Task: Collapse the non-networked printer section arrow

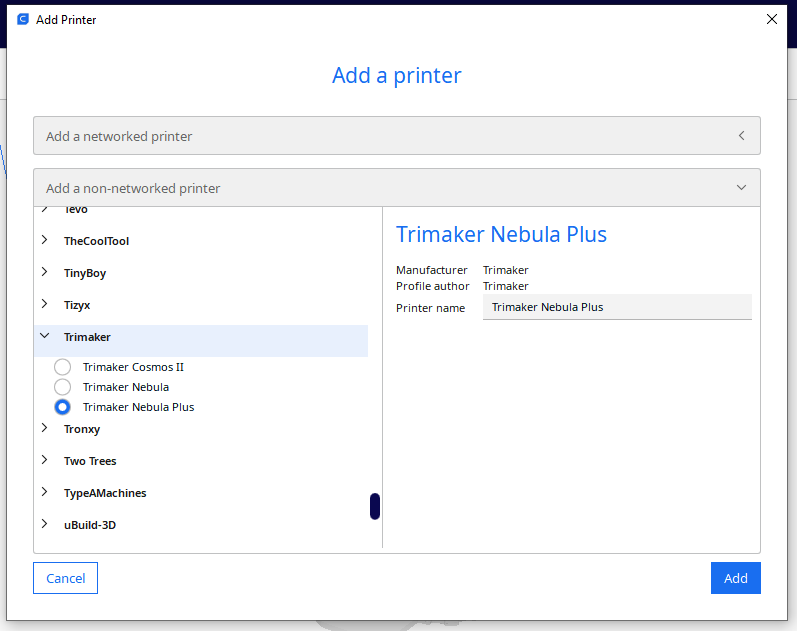Action: pyautogui.click(x=741, y=188)
